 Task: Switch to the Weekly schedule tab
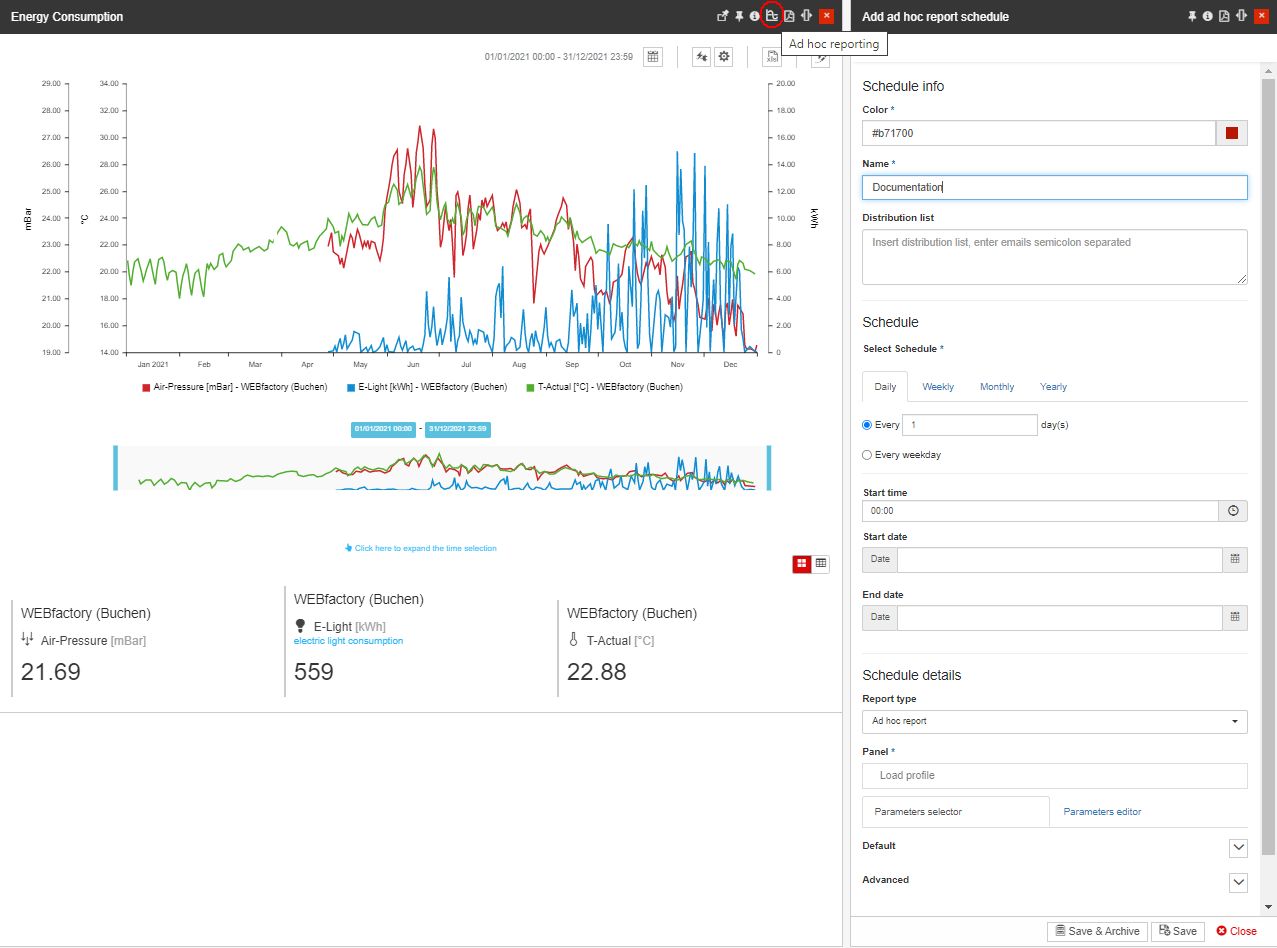937,387
